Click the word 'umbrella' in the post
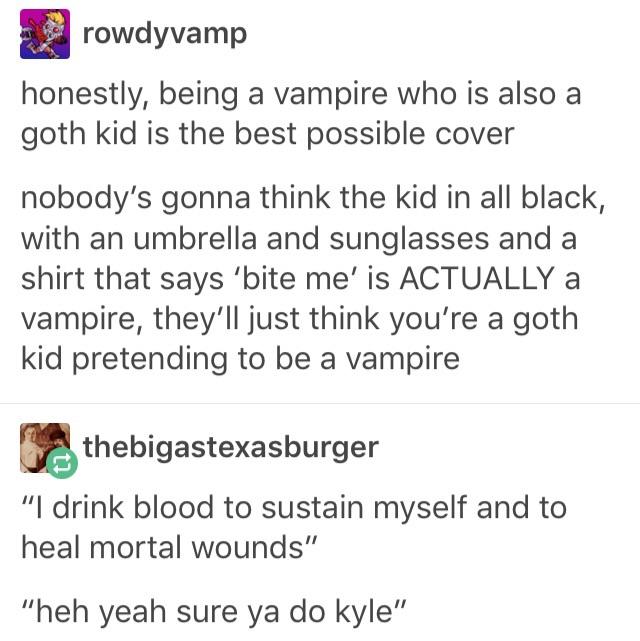This screenshot has height=641, width=640. pyautogui.click(x=195, y=239)
